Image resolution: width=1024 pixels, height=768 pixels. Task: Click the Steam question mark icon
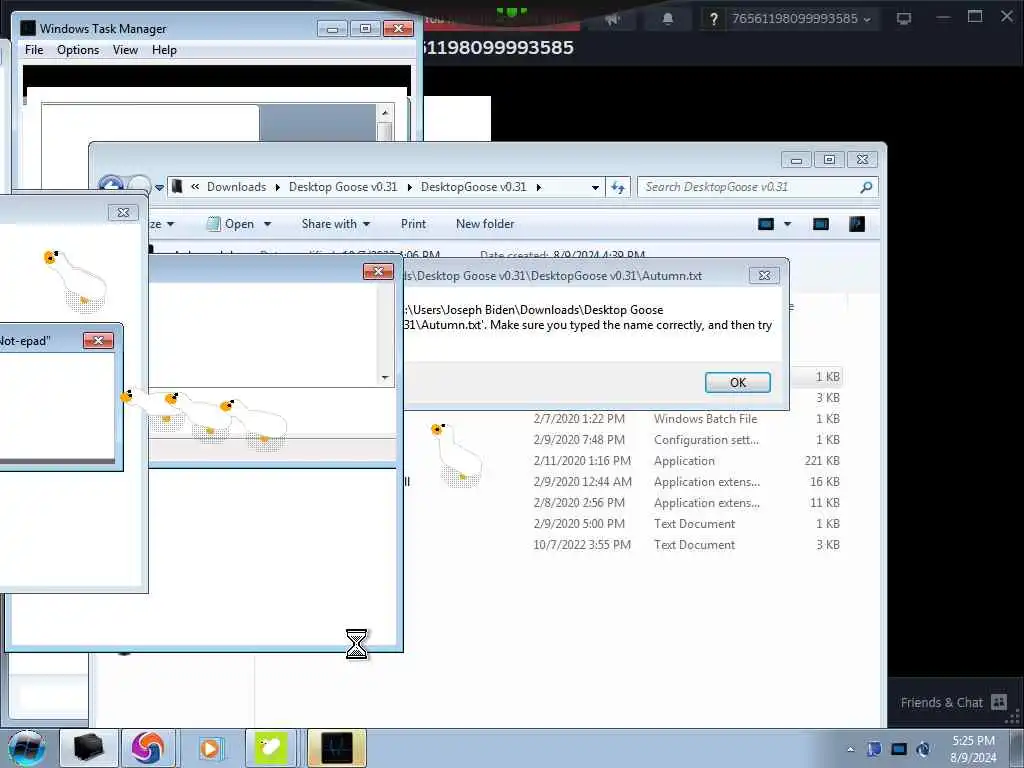[x=713, y=19]
